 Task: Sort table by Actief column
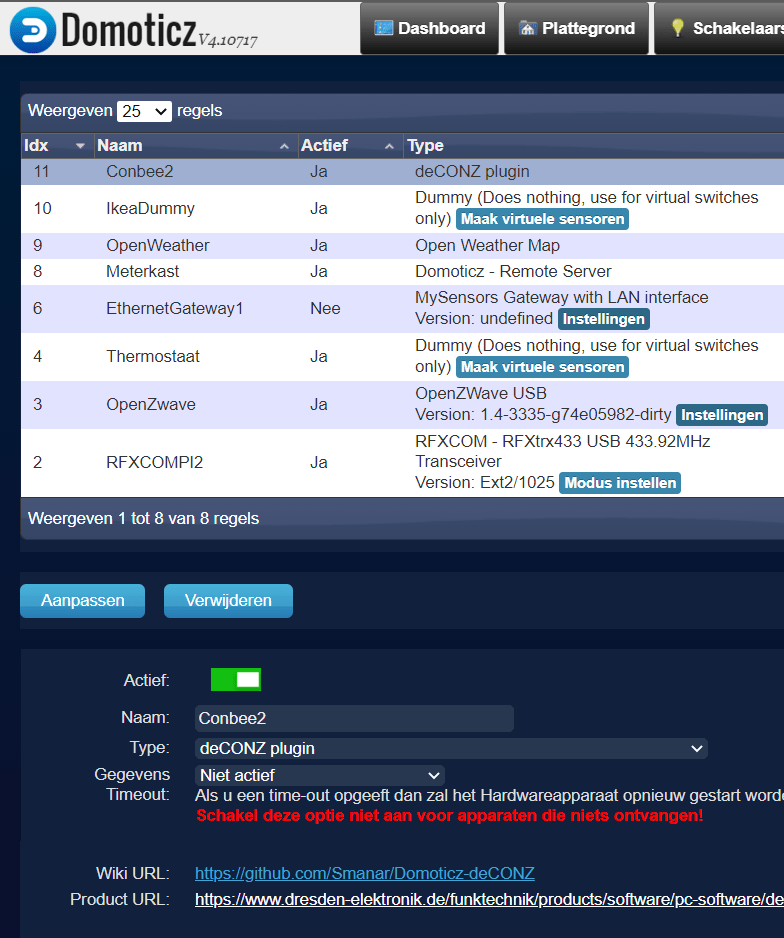tap(350, 146)
